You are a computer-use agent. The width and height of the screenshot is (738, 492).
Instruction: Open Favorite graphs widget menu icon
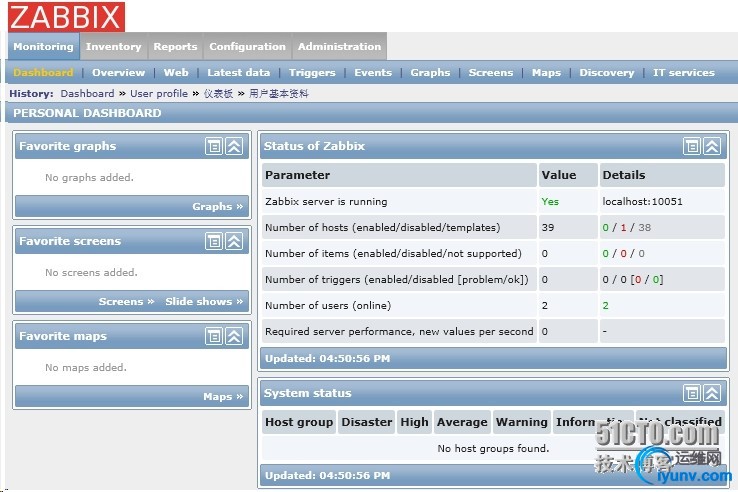214,146
